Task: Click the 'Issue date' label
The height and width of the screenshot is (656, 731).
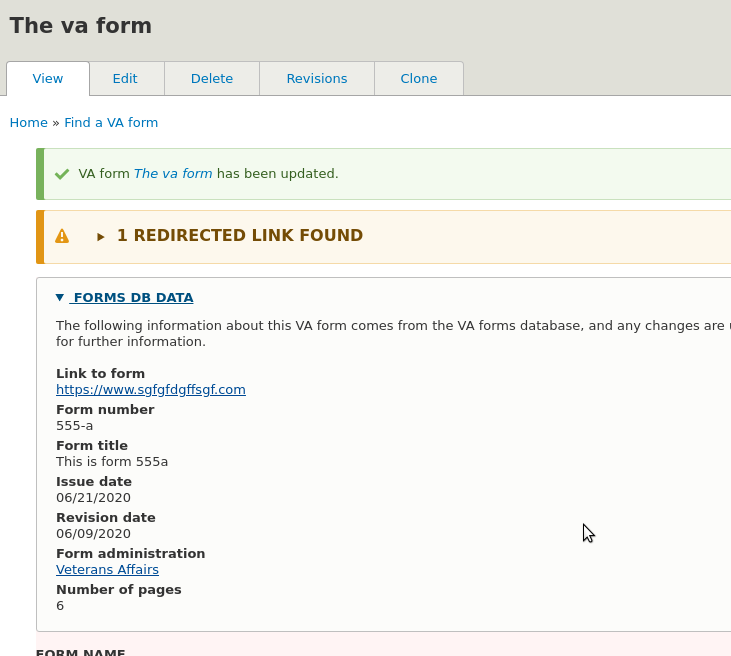Action: tap(94, 481)
